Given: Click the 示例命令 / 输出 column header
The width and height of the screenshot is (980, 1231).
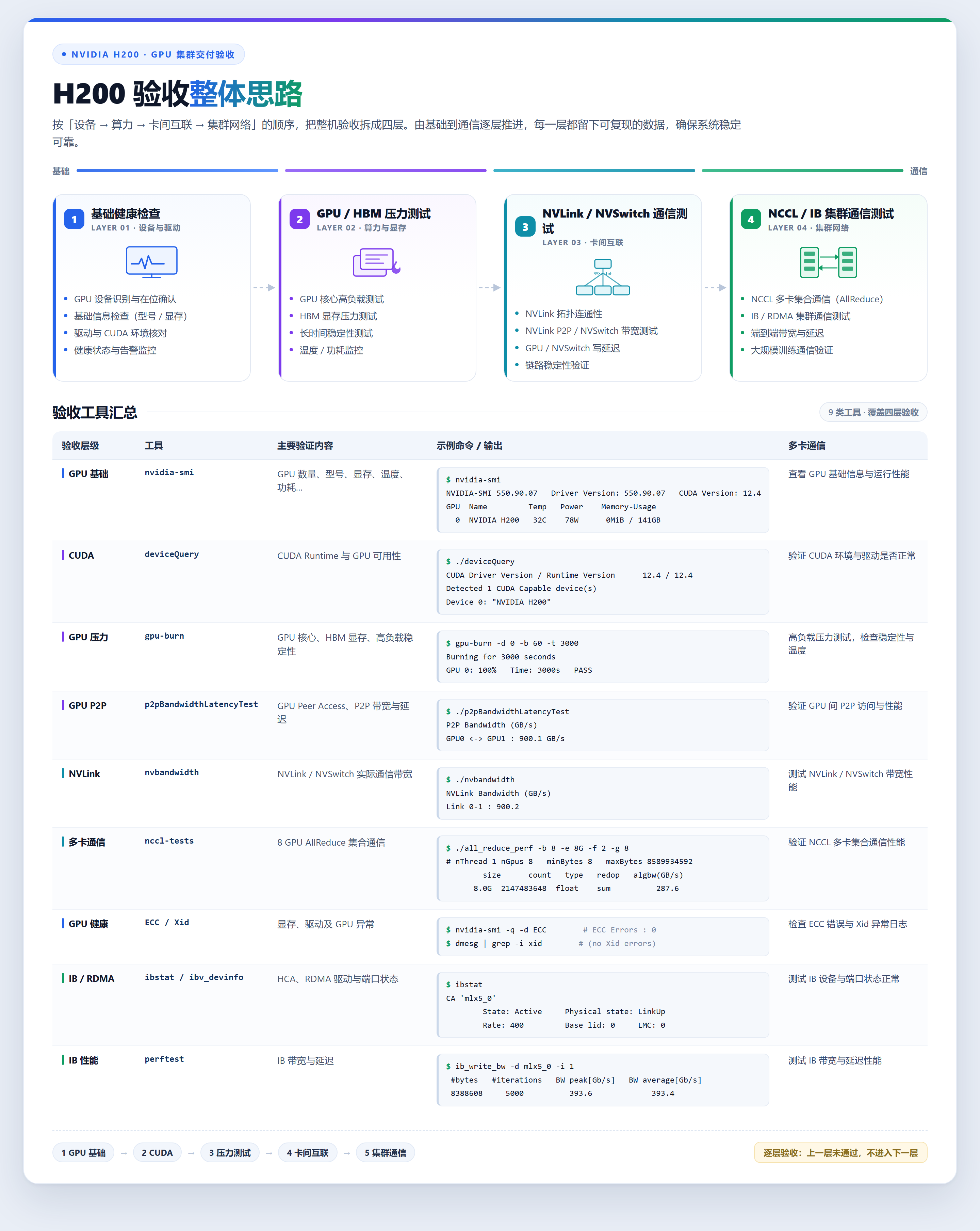Looking at the screenshot, I should [x=469, y=445].
